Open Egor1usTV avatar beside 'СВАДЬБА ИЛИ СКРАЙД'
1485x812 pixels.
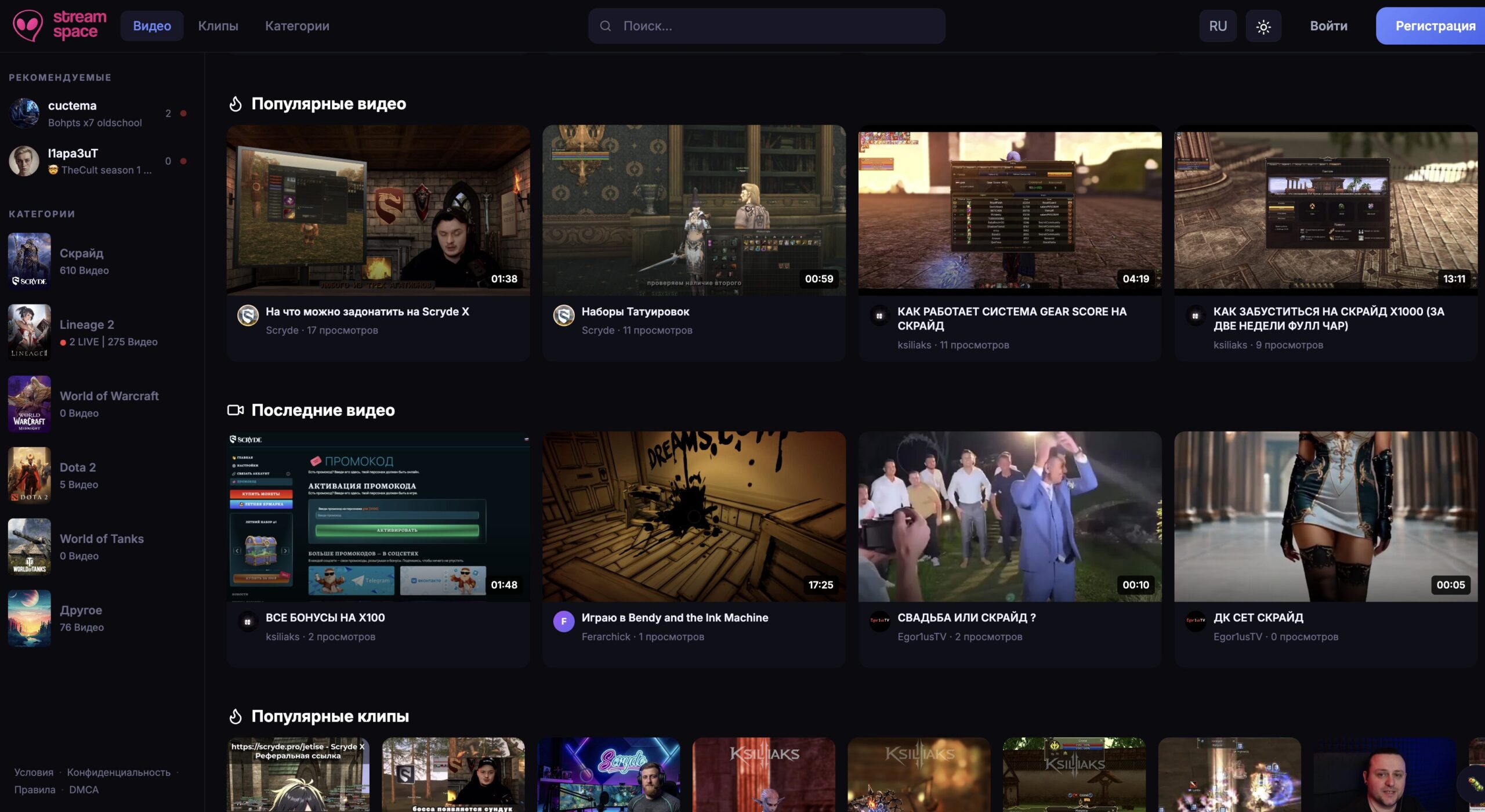pyautogui.click(x=879, y=622)
